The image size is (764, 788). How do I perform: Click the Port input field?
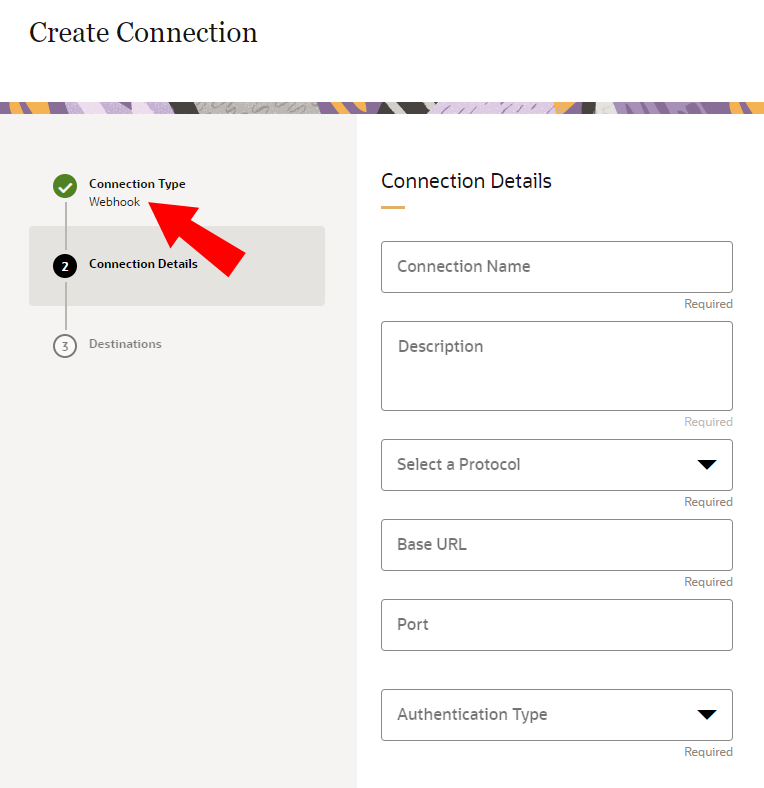pos(557,625)
